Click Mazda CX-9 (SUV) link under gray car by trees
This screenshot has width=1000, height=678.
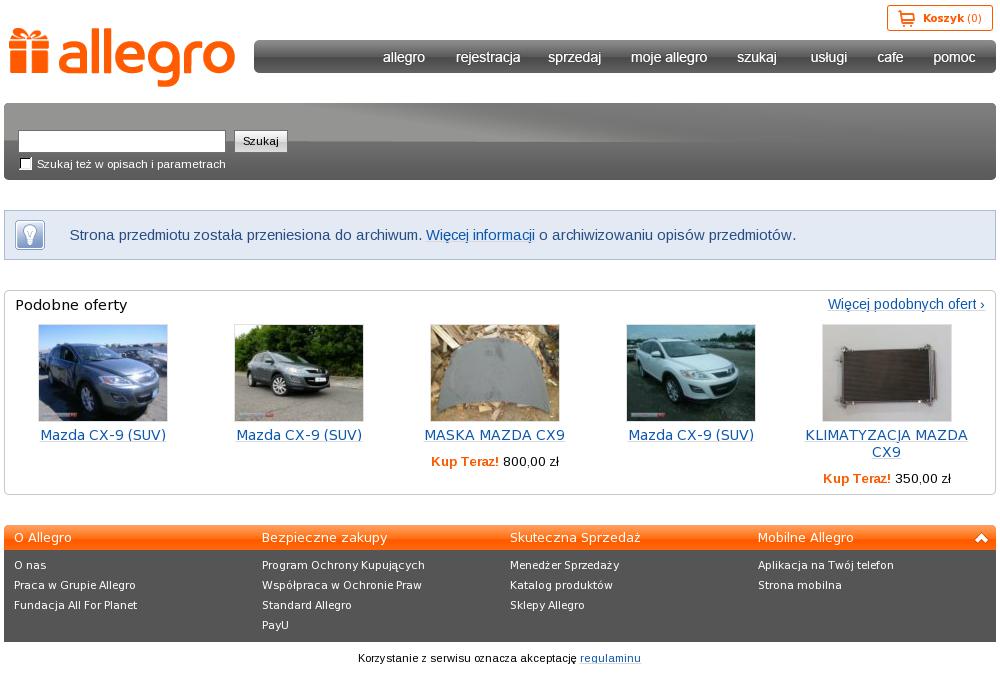(299, 435)
